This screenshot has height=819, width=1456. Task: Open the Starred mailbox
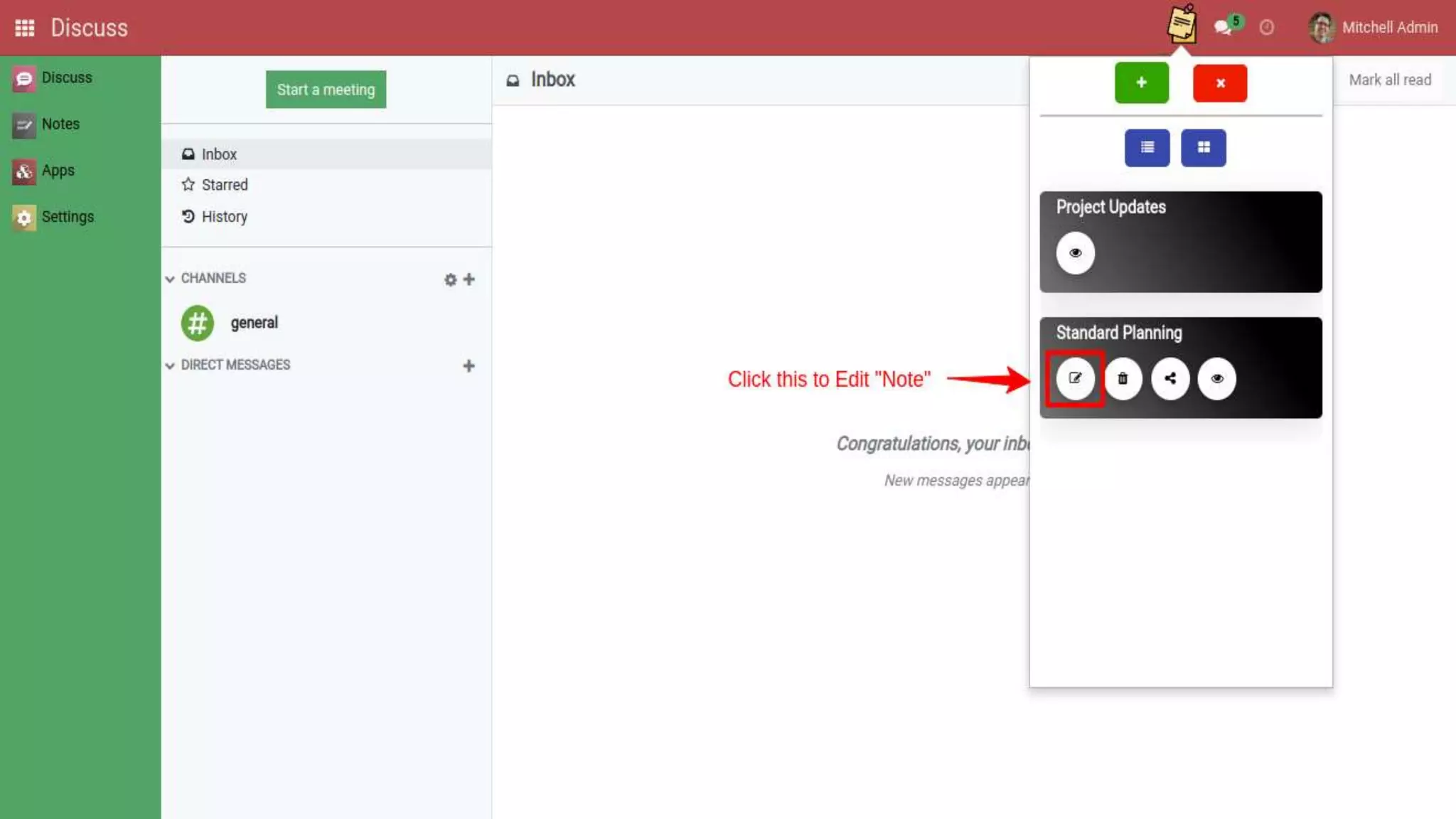click(x=224, y=185)
